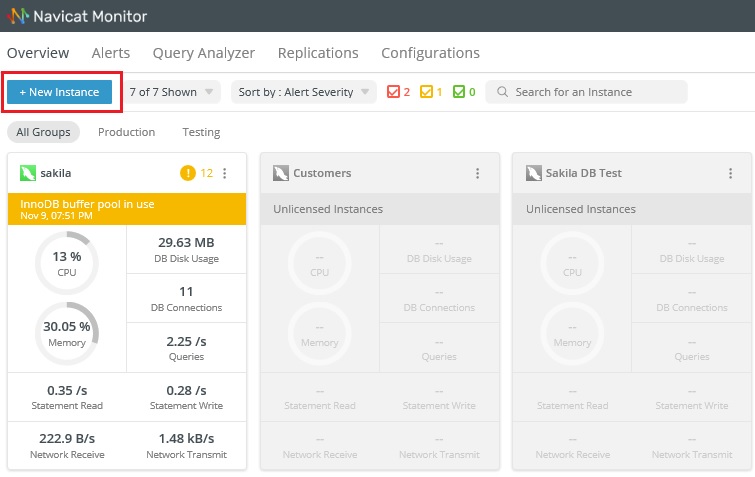Open the sakila instance options menu

coord(225,173)
